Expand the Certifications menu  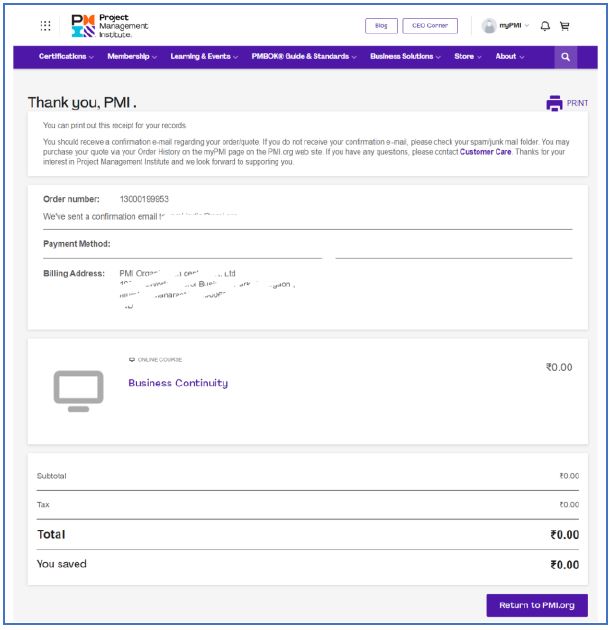[66, 57]
